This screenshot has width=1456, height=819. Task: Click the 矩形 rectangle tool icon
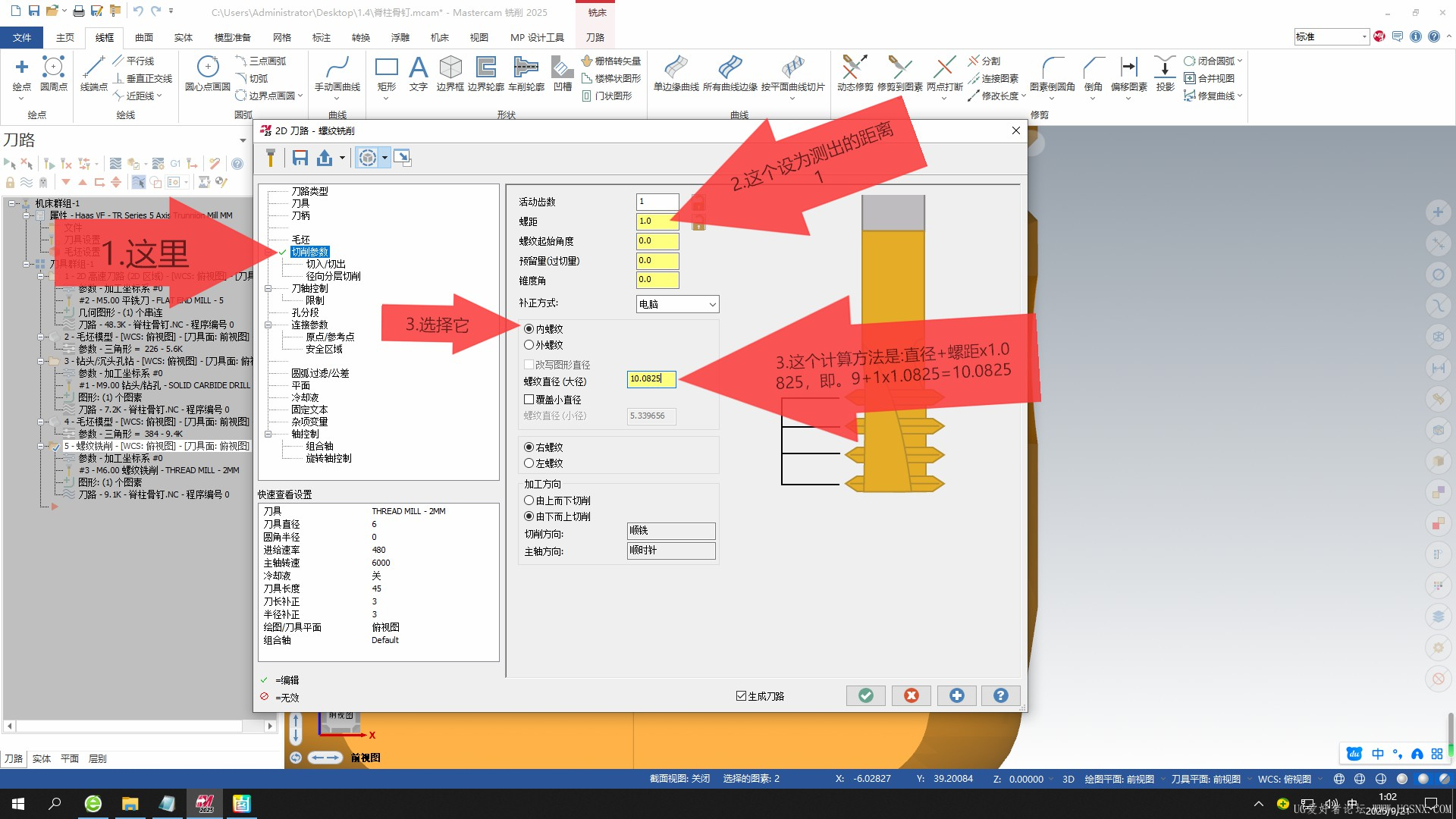[x=386, y=68]
